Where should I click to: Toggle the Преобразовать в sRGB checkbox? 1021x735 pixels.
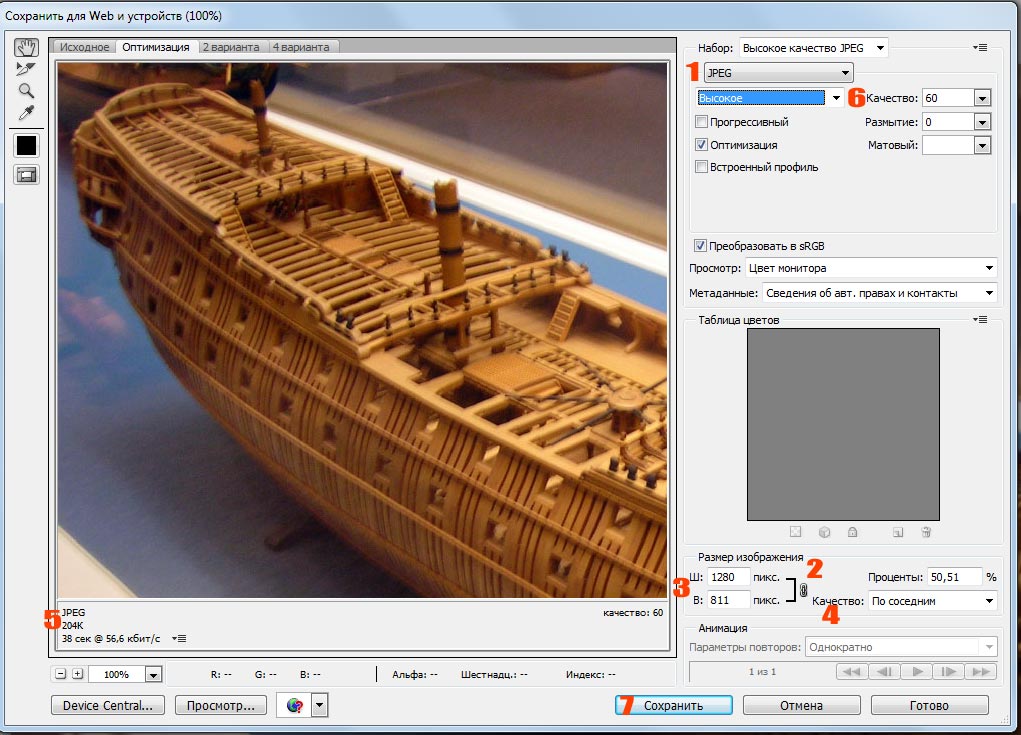point(699,245)
